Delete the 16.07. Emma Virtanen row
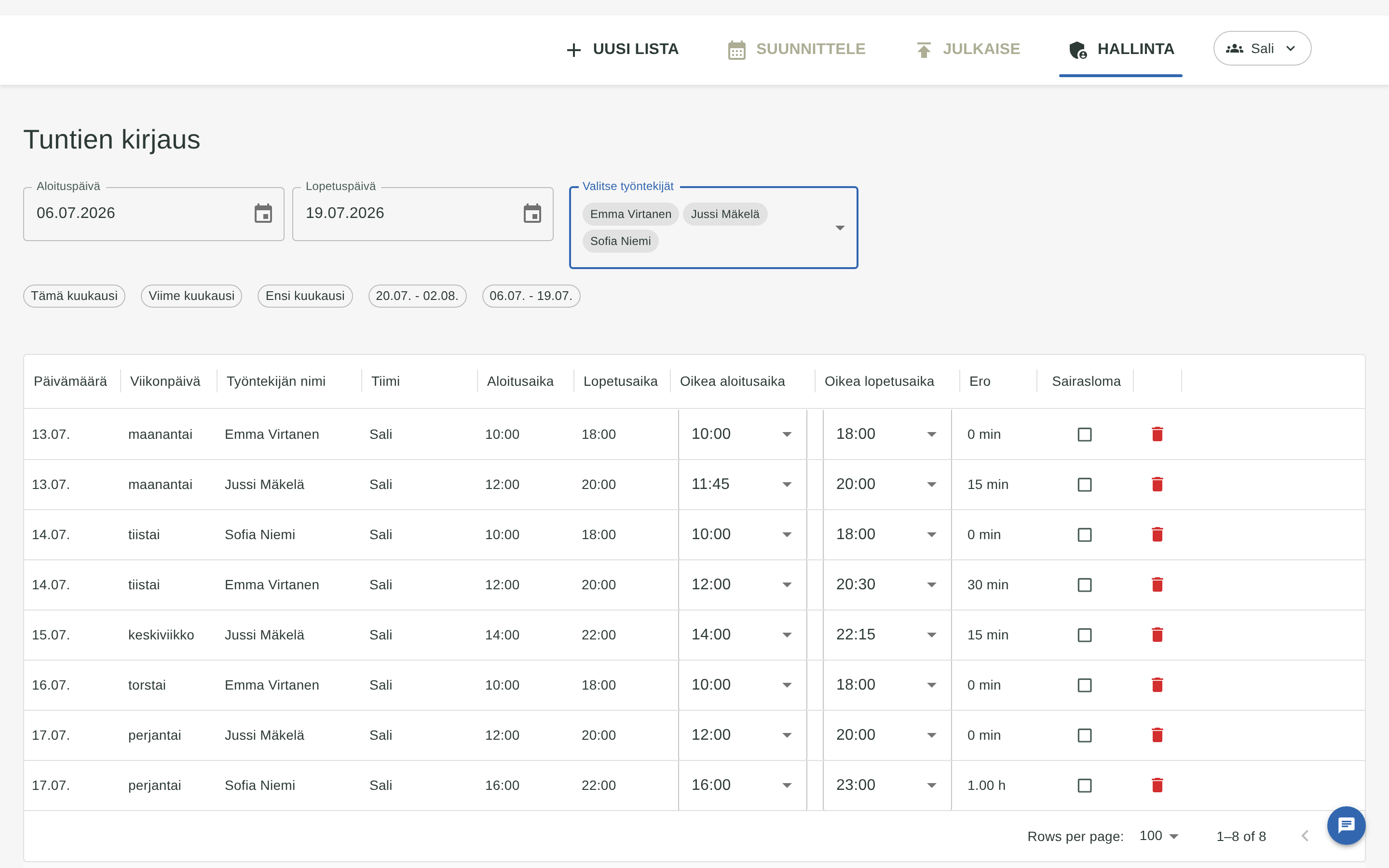1389x868 pixels. coord(1157,685)
